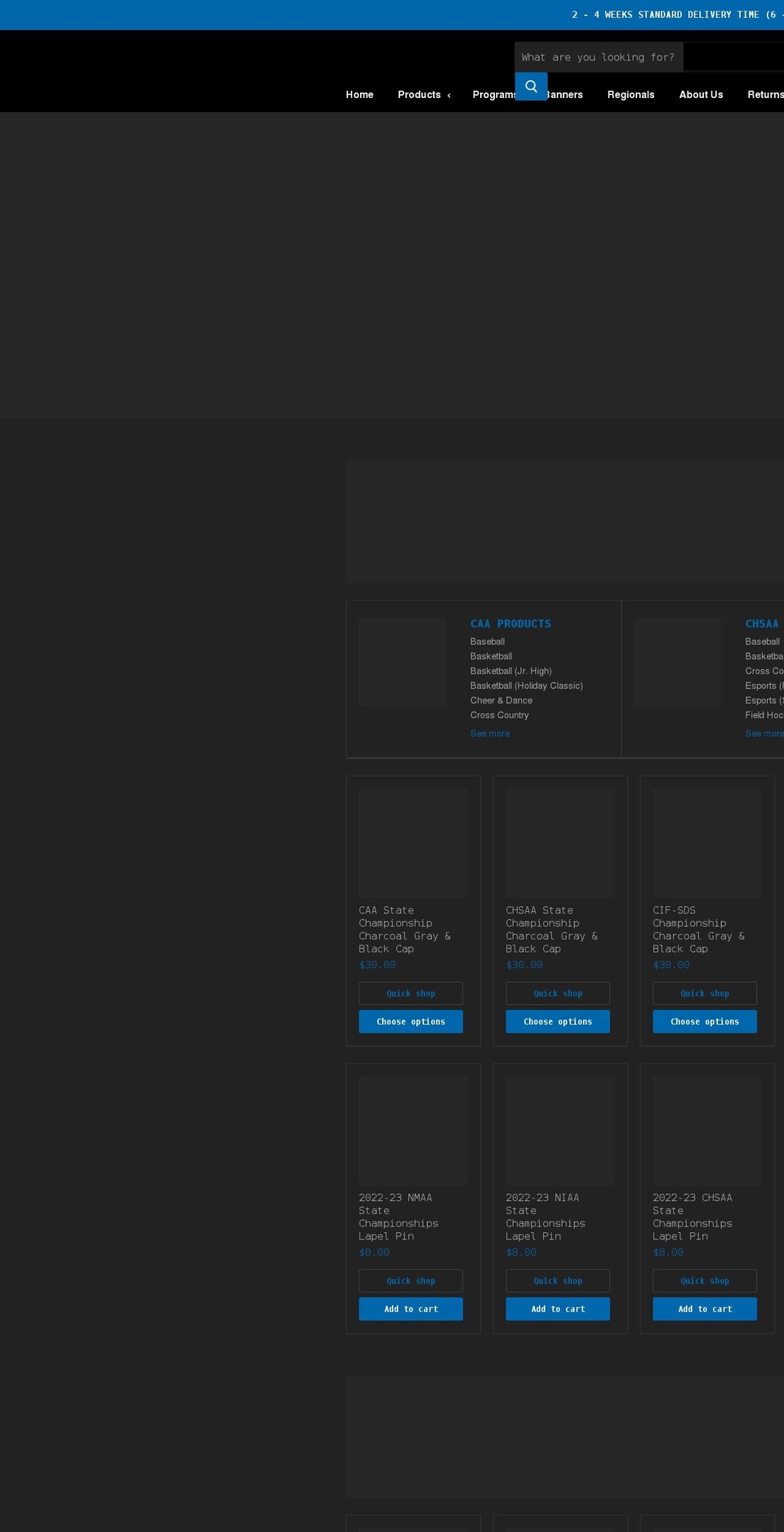The height and width of the screenshot is (1532, 784).
Task: Click the blue search magnifier icon
Action: (531, 87)
